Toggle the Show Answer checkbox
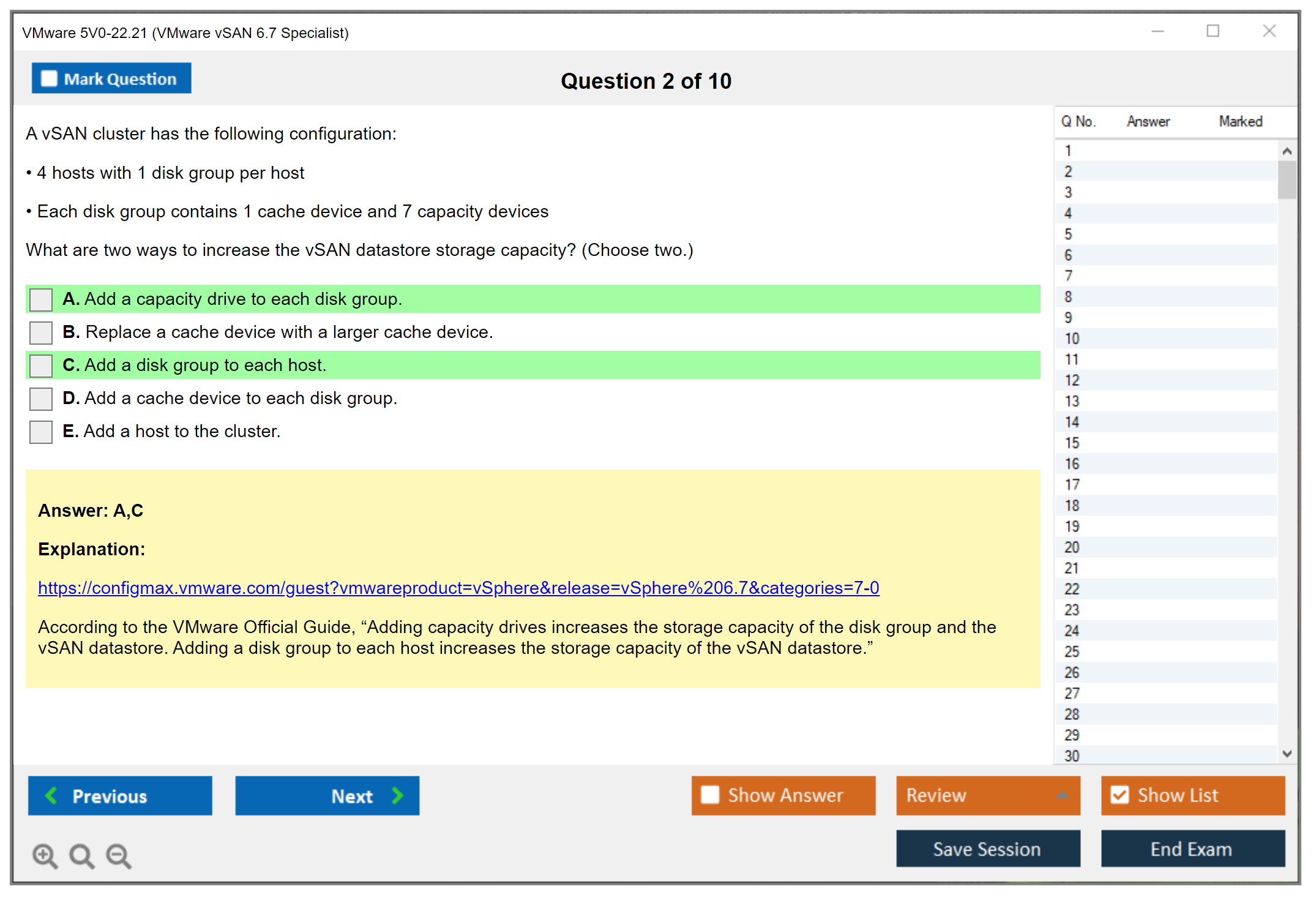The width and height of the screenshot is (1316, 900). [710, 795]
